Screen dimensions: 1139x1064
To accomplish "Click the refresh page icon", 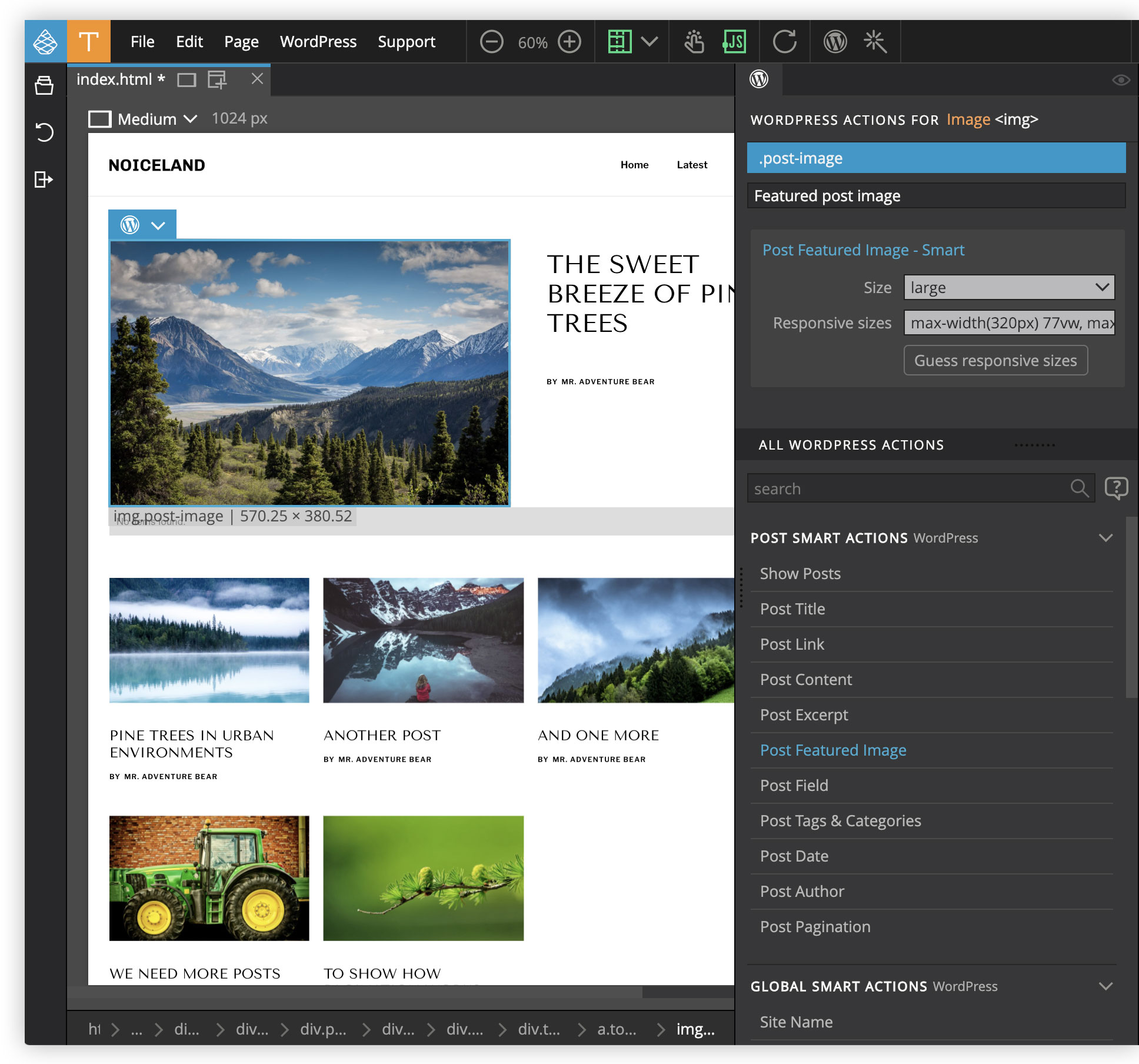I will (784, 42).
